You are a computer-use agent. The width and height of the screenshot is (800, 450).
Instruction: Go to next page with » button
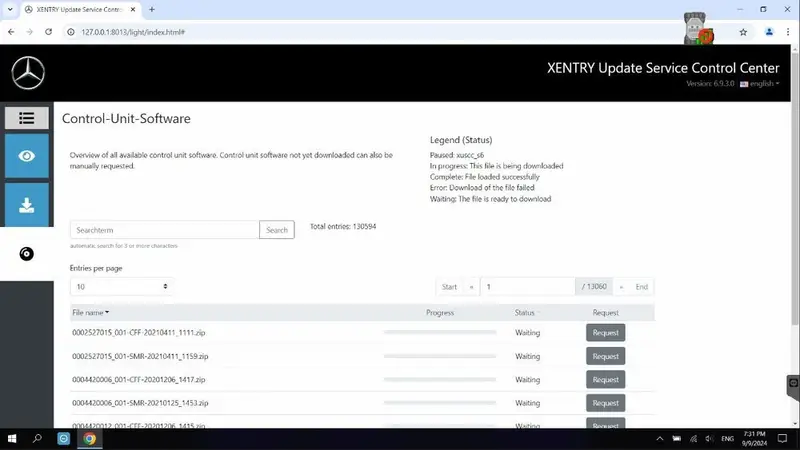621,287
